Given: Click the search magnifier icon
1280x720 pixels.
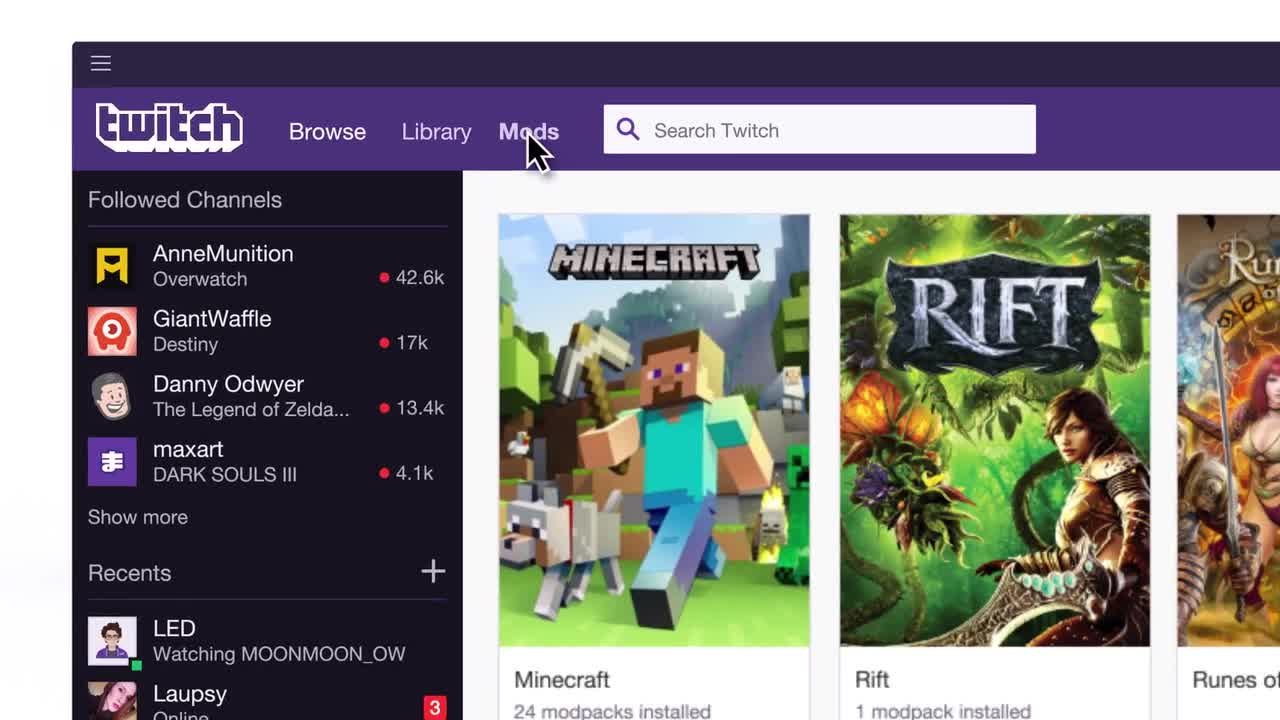Looking at the screenshot, I should pyautogui.click(x=628, y=129).
